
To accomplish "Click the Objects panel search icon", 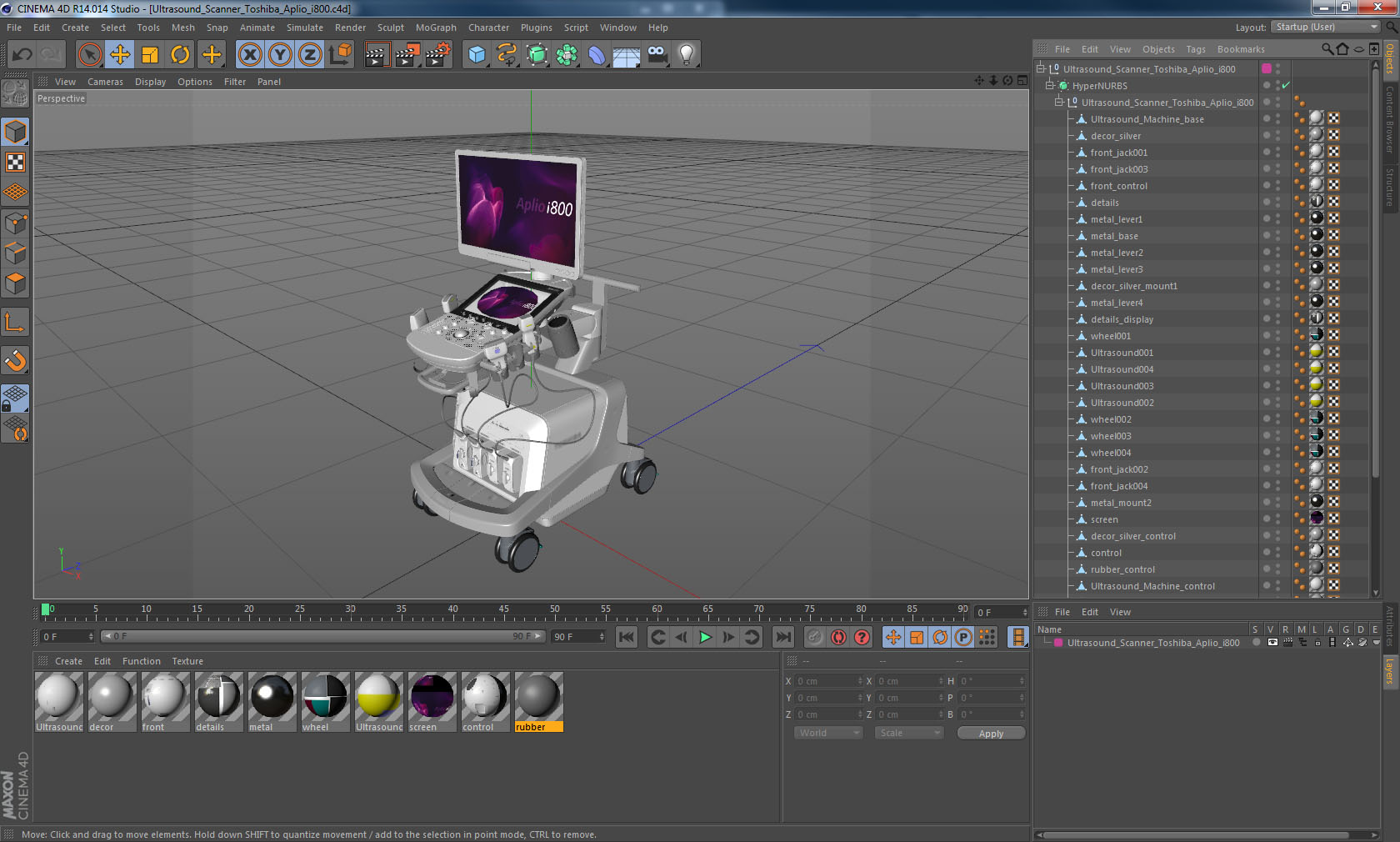I will pos(1327,49).
